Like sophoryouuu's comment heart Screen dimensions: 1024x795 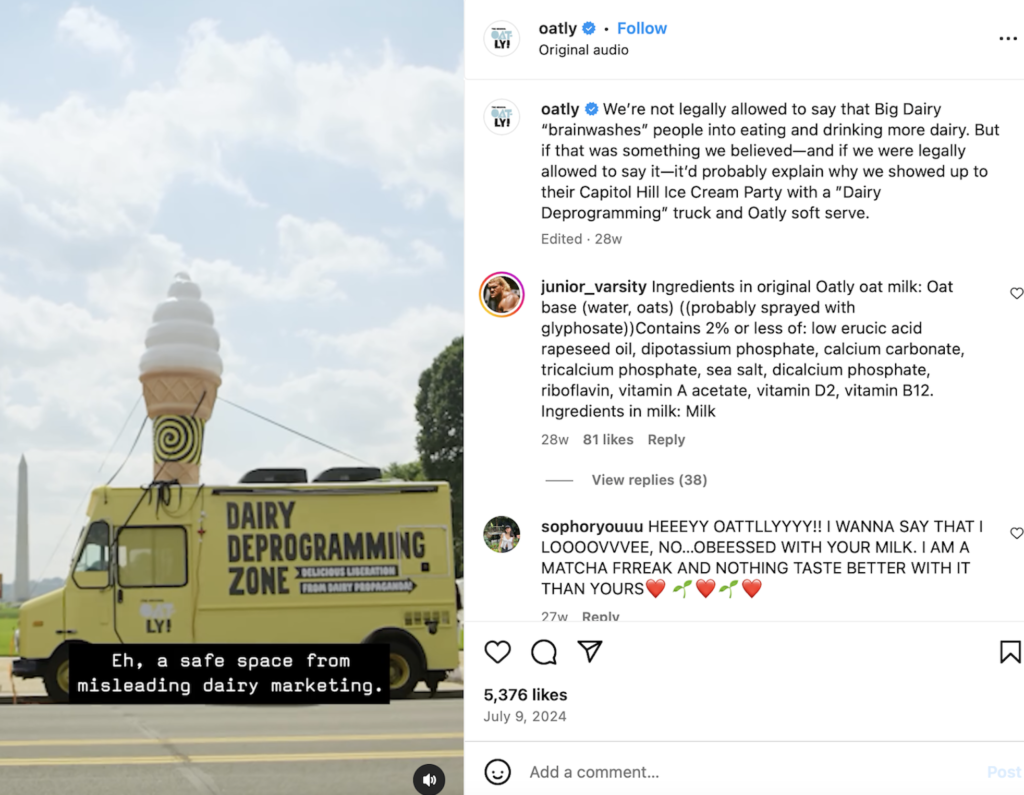point(1016,533)
